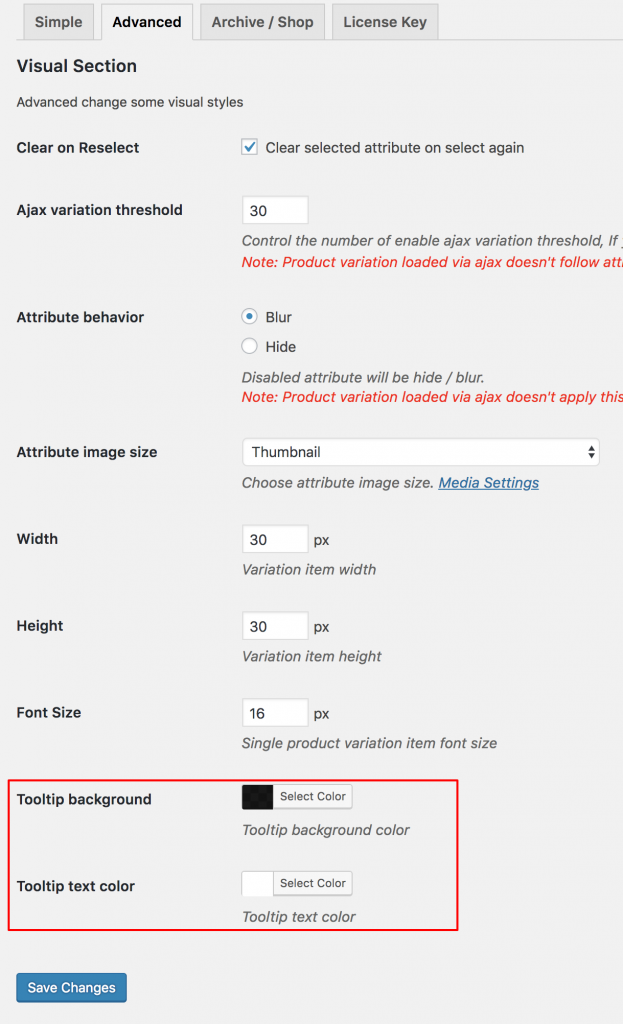Image resolution: width=623 pixels, height=1024 pixels.
Task: Click the white Tooltip text color swatch
Action: tap(257, 883)
